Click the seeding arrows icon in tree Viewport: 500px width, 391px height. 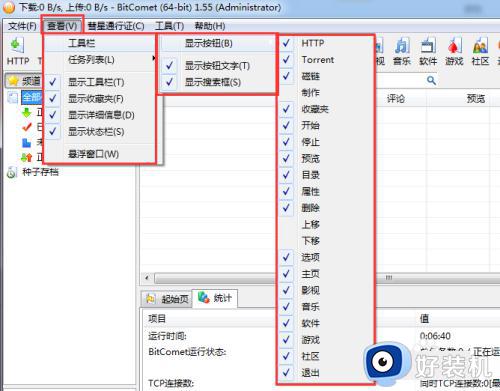(27, 157)
